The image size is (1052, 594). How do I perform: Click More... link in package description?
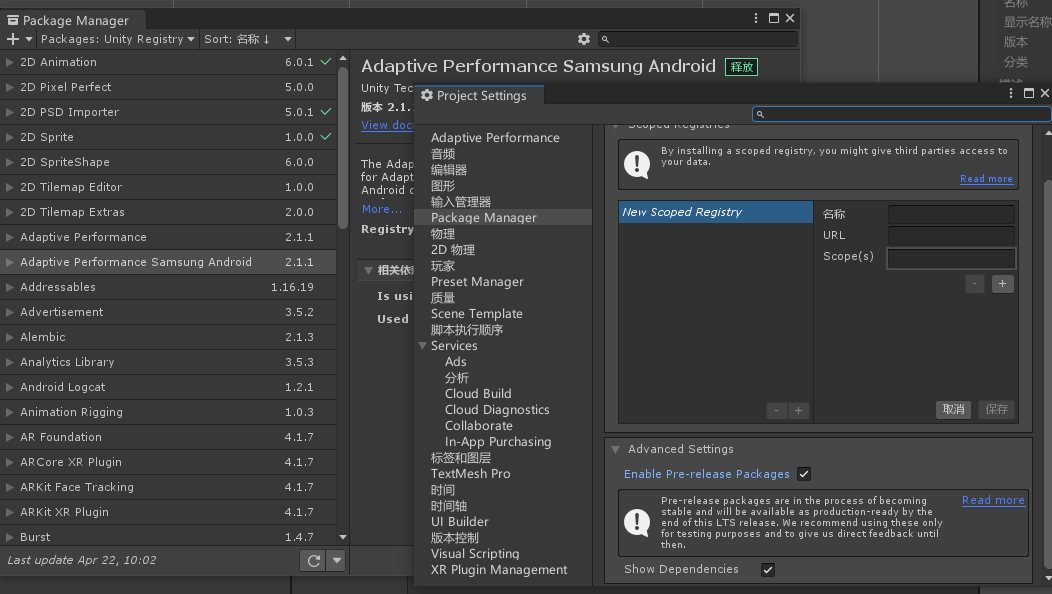pos(382,209)
